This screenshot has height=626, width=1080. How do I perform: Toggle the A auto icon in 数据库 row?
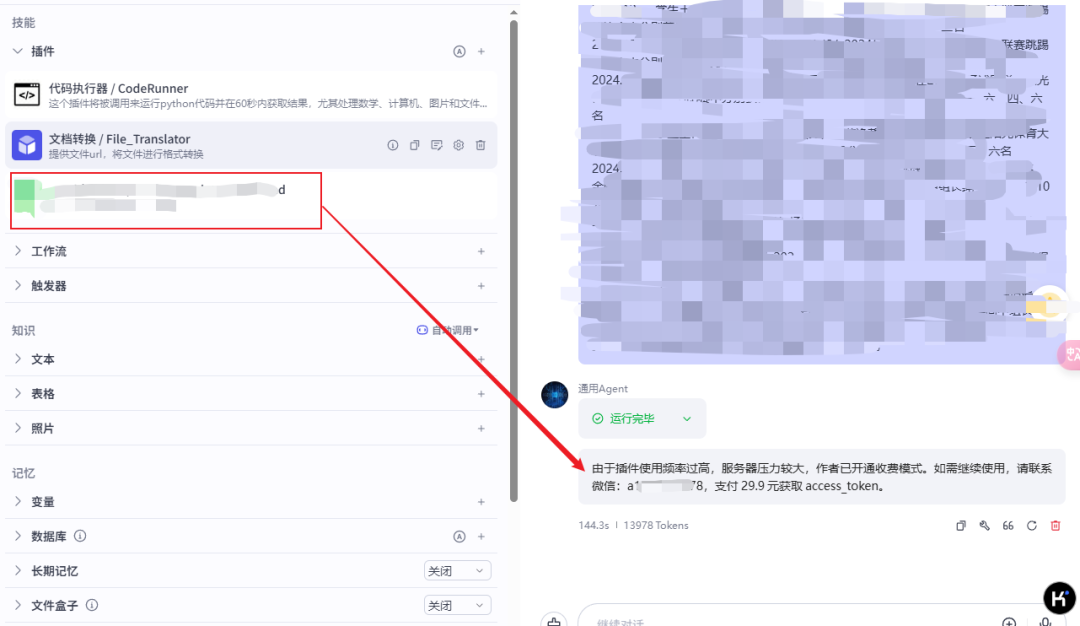[x=459, y=536]
